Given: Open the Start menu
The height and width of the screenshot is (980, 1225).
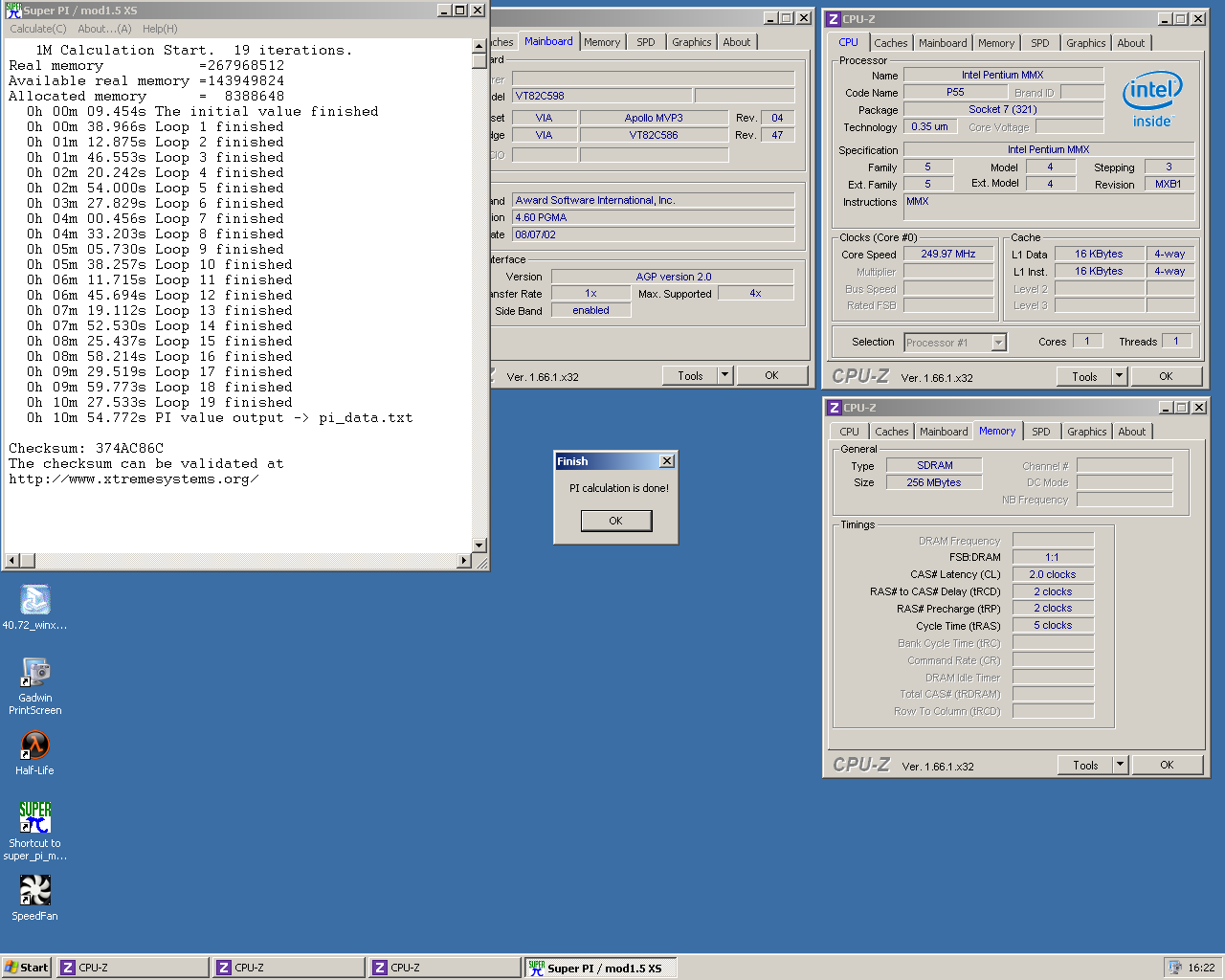Looking at the screenshot, I should pos(26,968).
